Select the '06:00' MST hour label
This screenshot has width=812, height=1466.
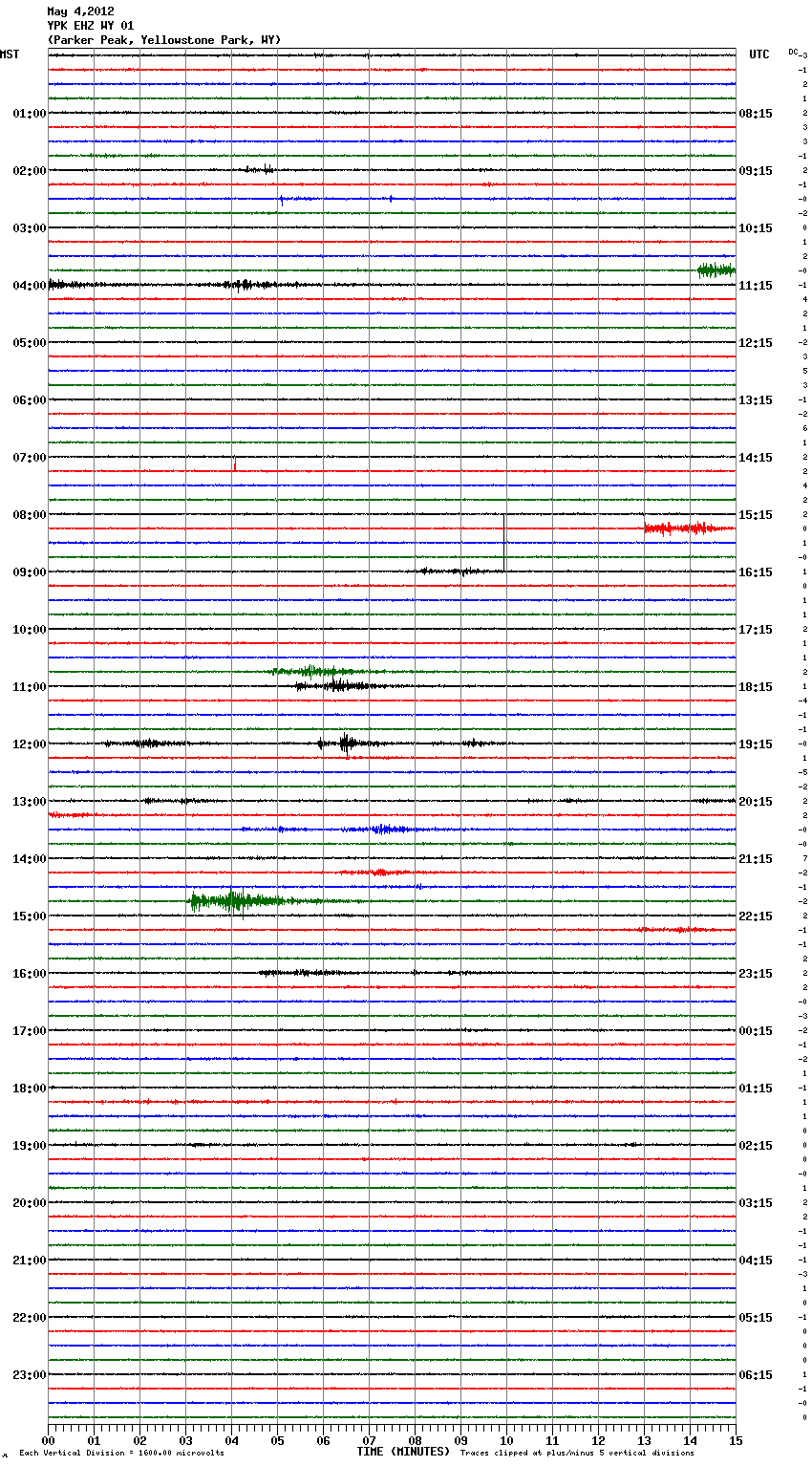click(x=30, y=400)
